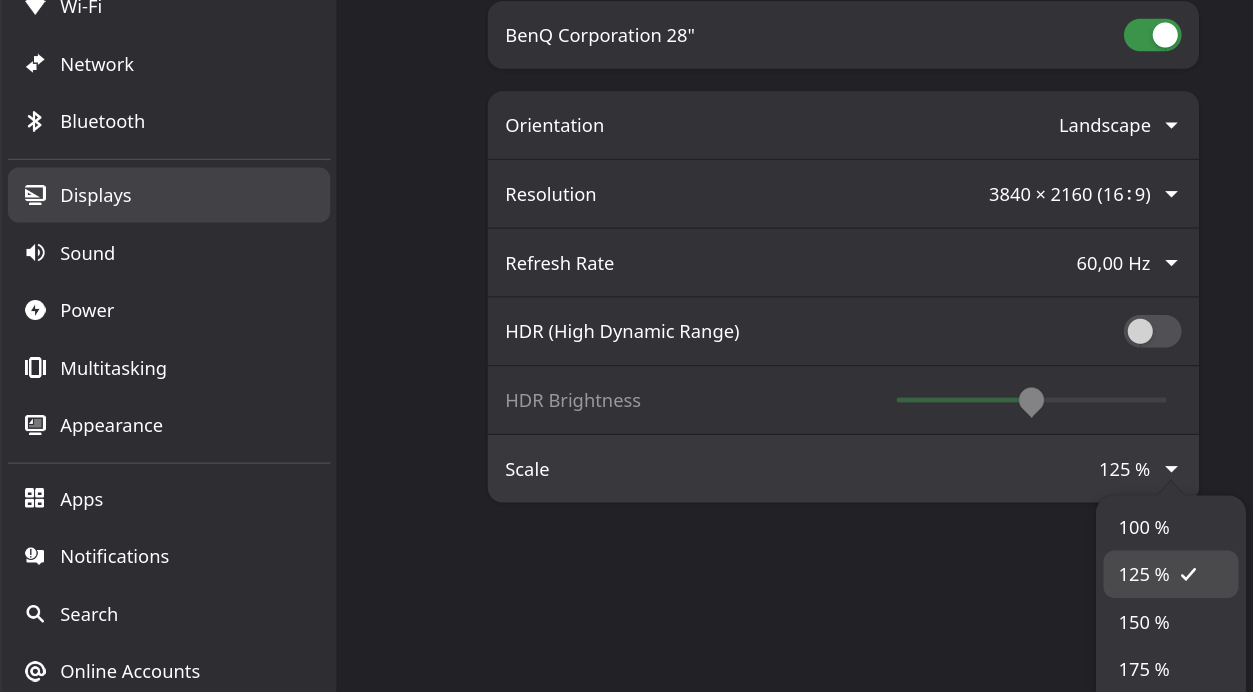The image size is (1253, 692).
Task: Click the Bluetooth icon in sidebar
Action: pyautogui.click(x=35, y=121)
